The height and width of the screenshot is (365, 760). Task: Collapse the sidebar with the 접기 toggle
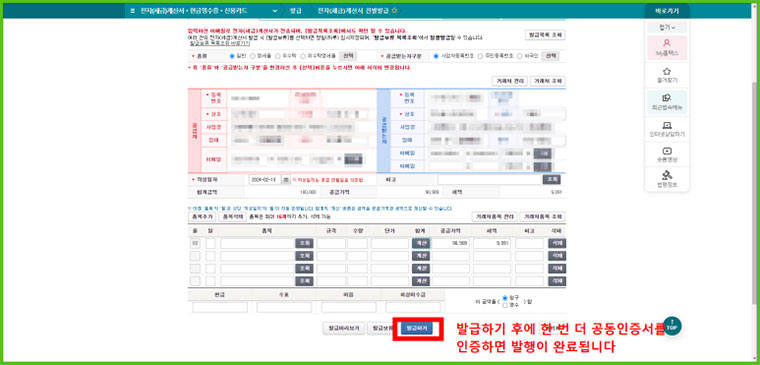667,28
